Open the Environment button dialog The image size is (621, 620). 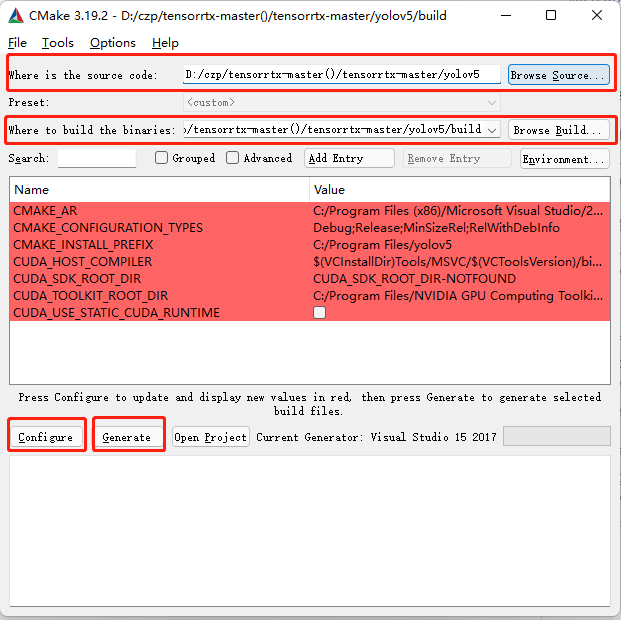pyautogui.click(x=565, y=159)
